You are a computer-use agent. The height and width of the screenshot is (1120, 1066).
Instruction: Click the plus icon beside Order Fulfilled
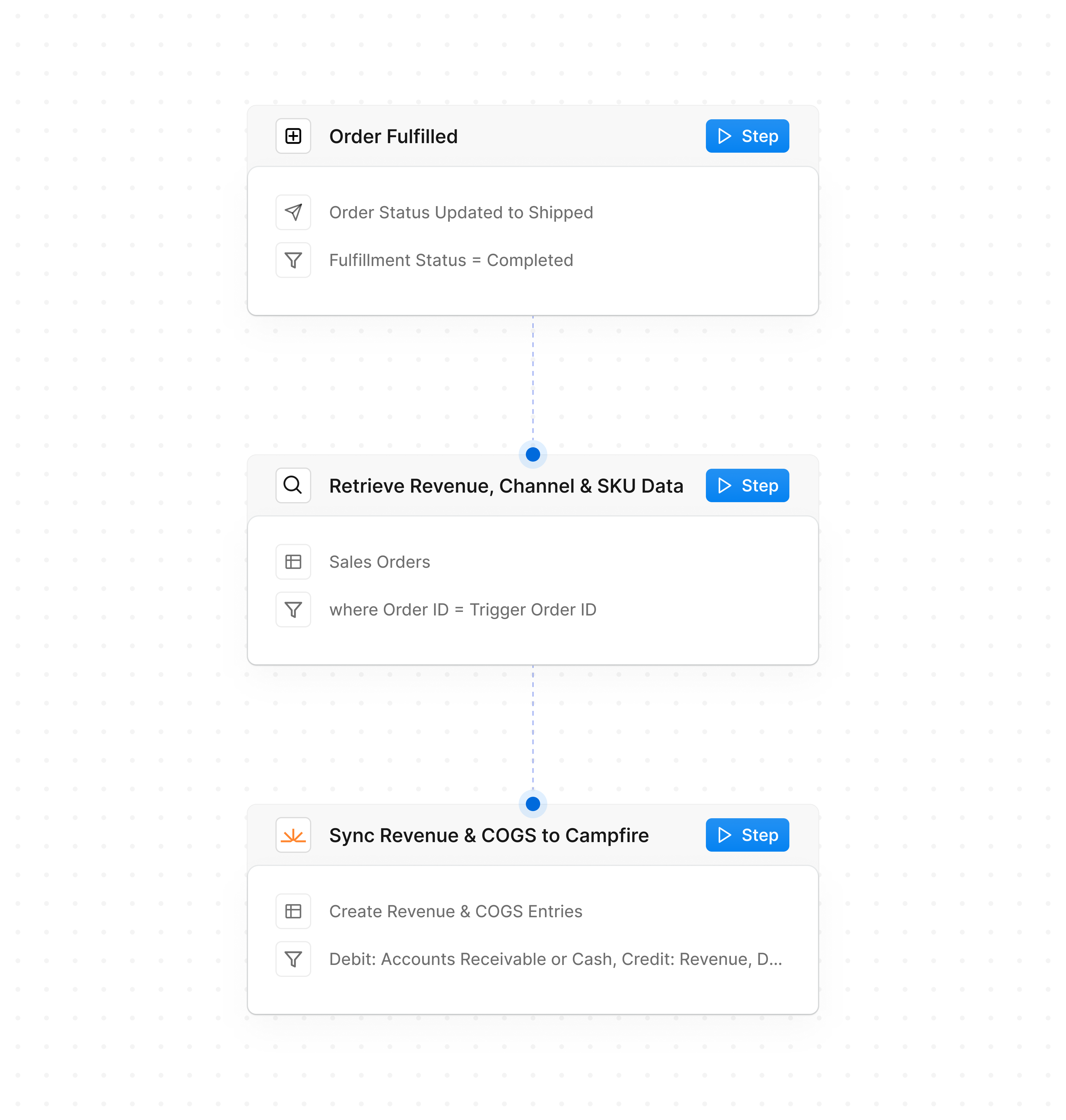coord(293,136)
